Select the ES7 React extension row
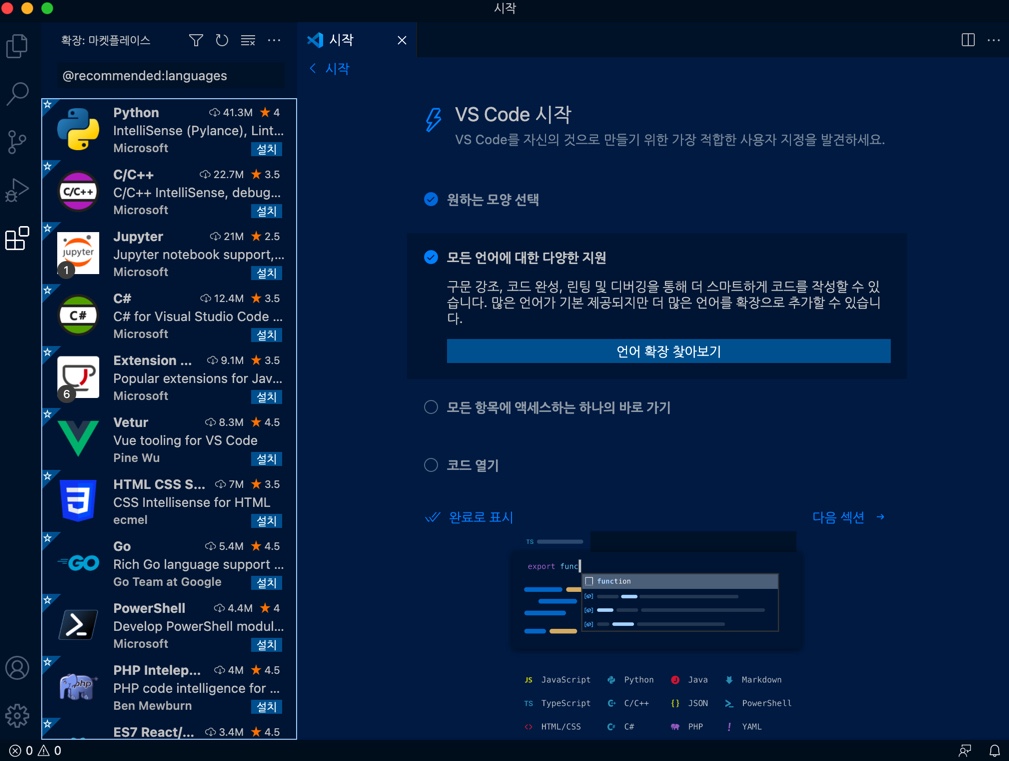Screen dimensions: 1009x761 [169, 730]
